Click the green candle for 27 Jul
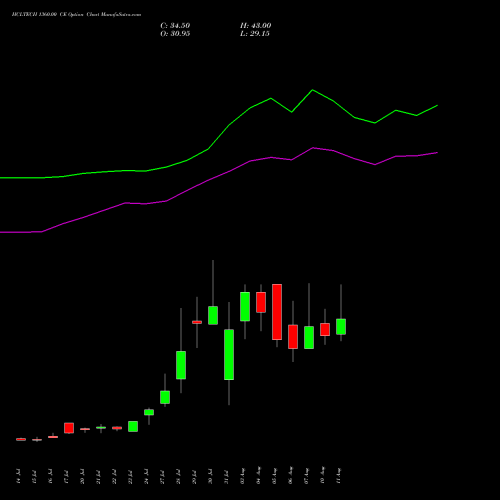Viewport: 500px width, 500px height. 165,397
